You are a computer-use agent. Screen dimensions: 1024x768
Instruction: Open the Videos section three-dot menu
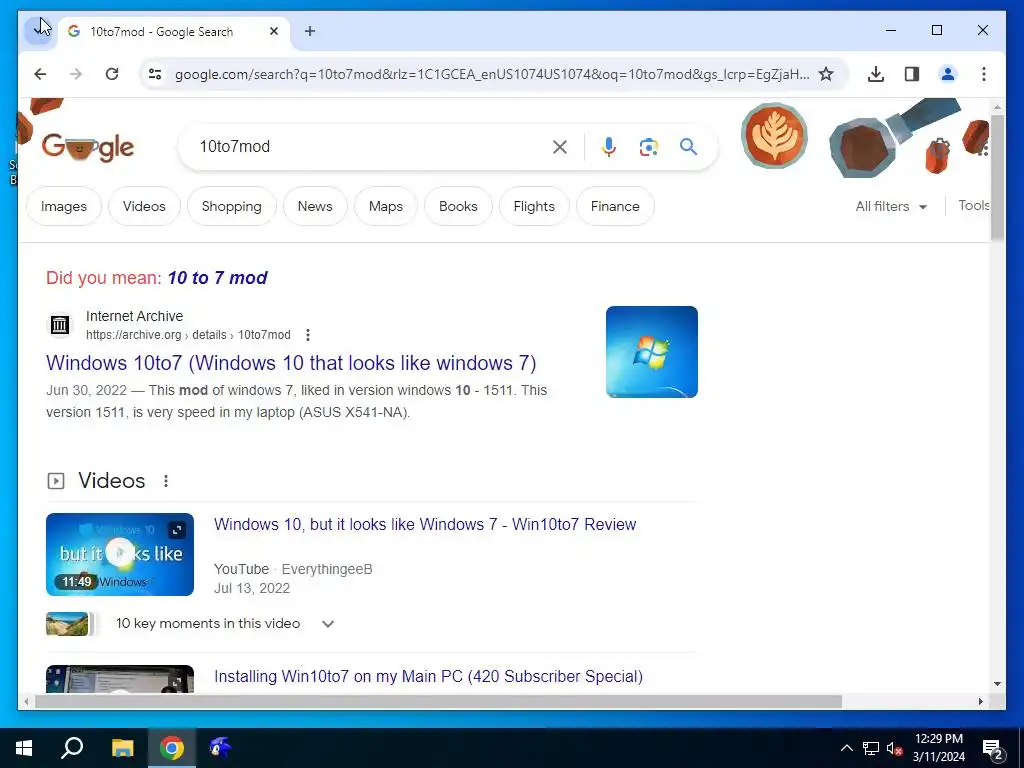(x=166, y=481)
